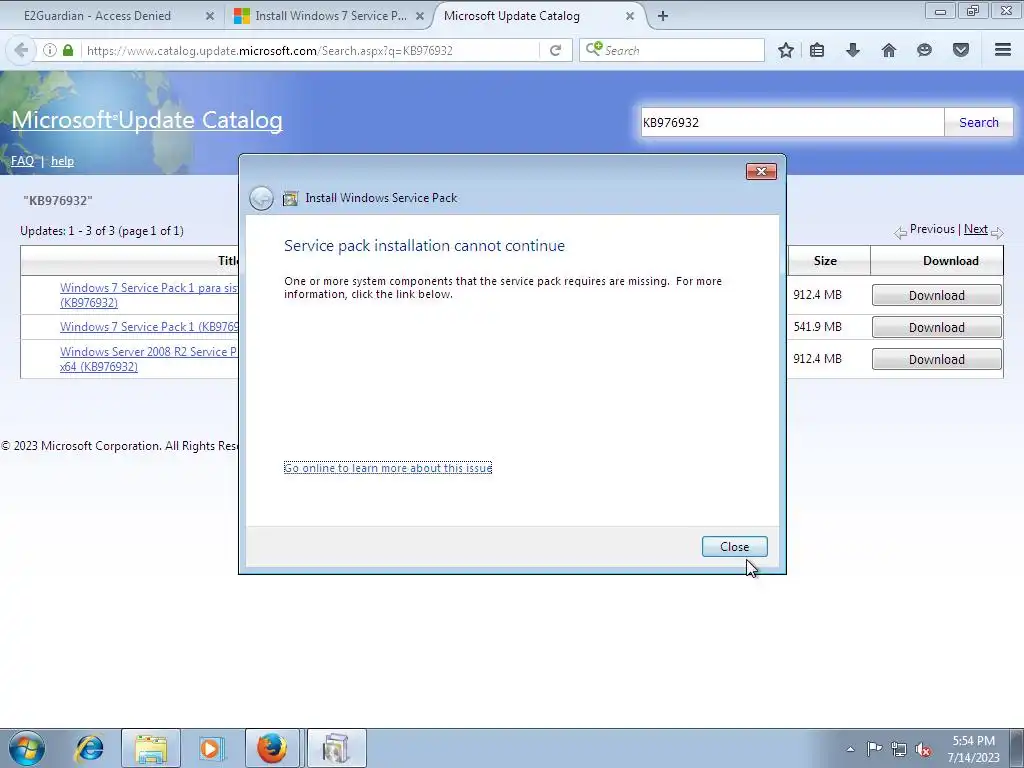Click the Windows Start orb
The image size is (1024, 768).
point(27,748)
